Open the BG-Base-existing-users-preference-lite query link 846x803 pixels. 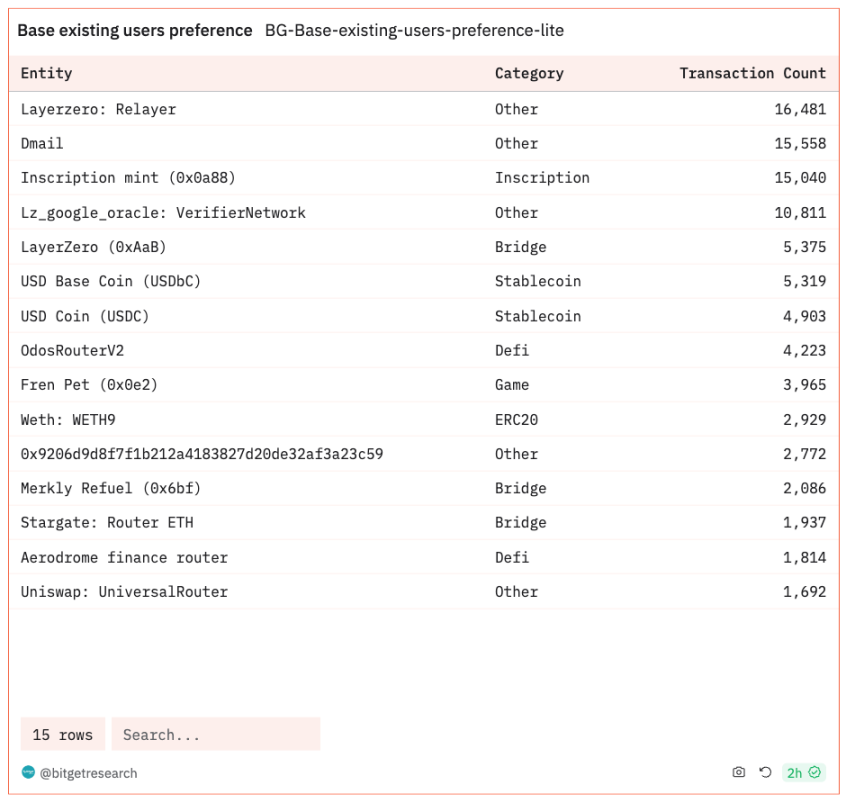click(414, 31)
